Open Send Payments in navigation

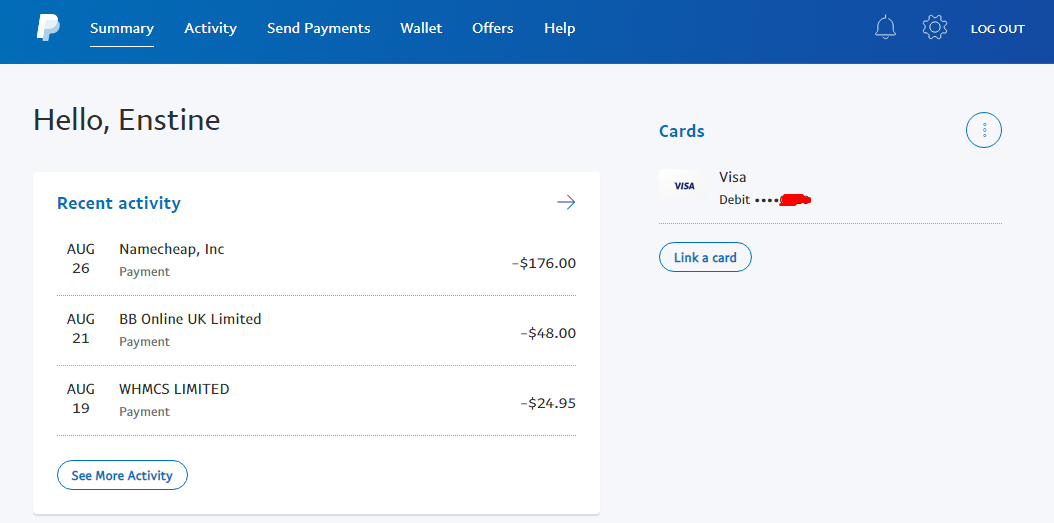coord(319,28)
